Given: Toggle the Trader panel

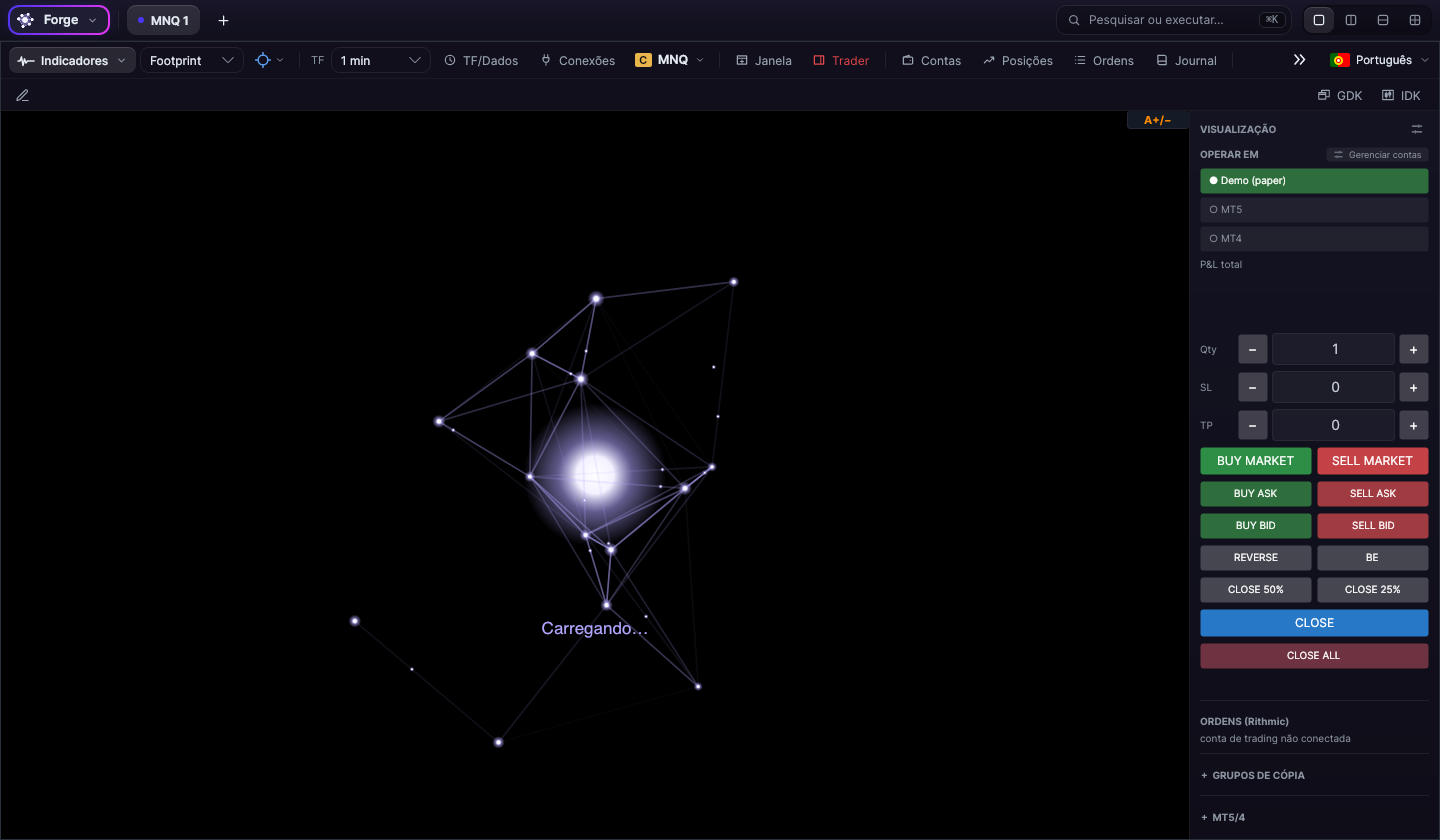Looking at the screenshot, I should (841, 60).
